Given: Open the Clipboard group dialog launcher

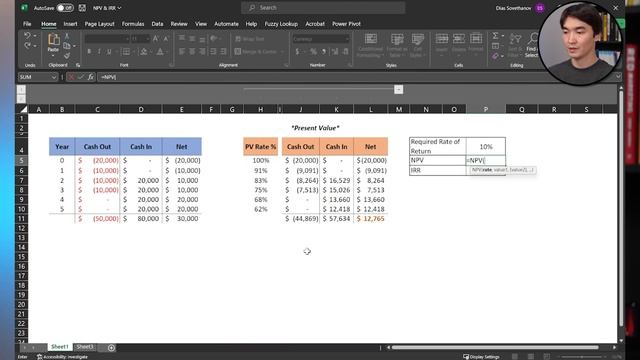Looking at the screenshot, I should tap(78, 65).
